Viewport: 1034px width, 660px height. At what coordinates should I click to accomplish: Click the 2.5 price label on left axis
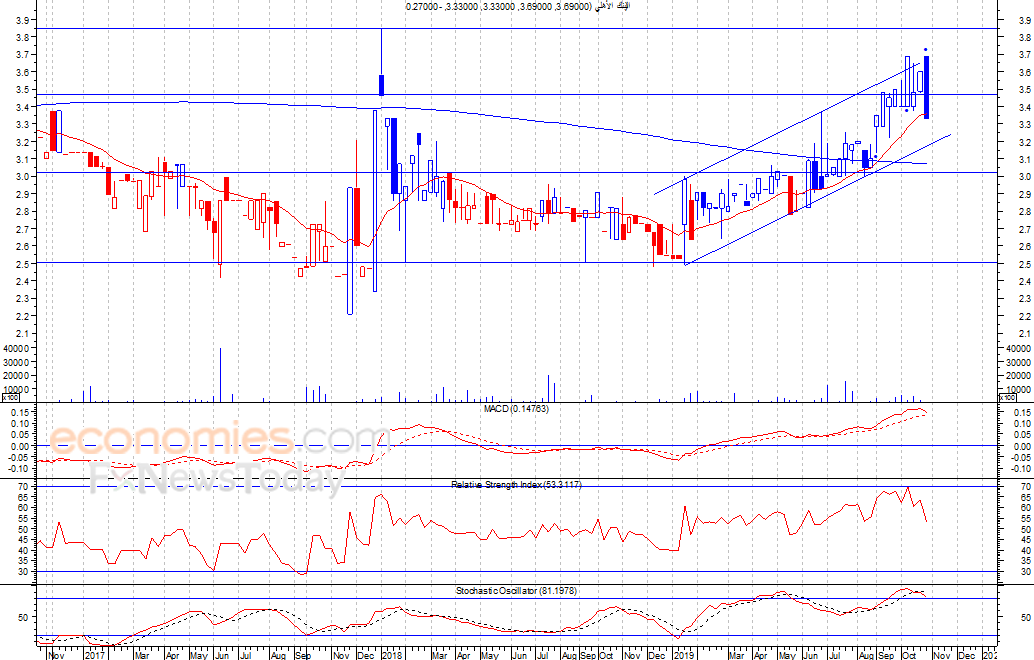22,264
